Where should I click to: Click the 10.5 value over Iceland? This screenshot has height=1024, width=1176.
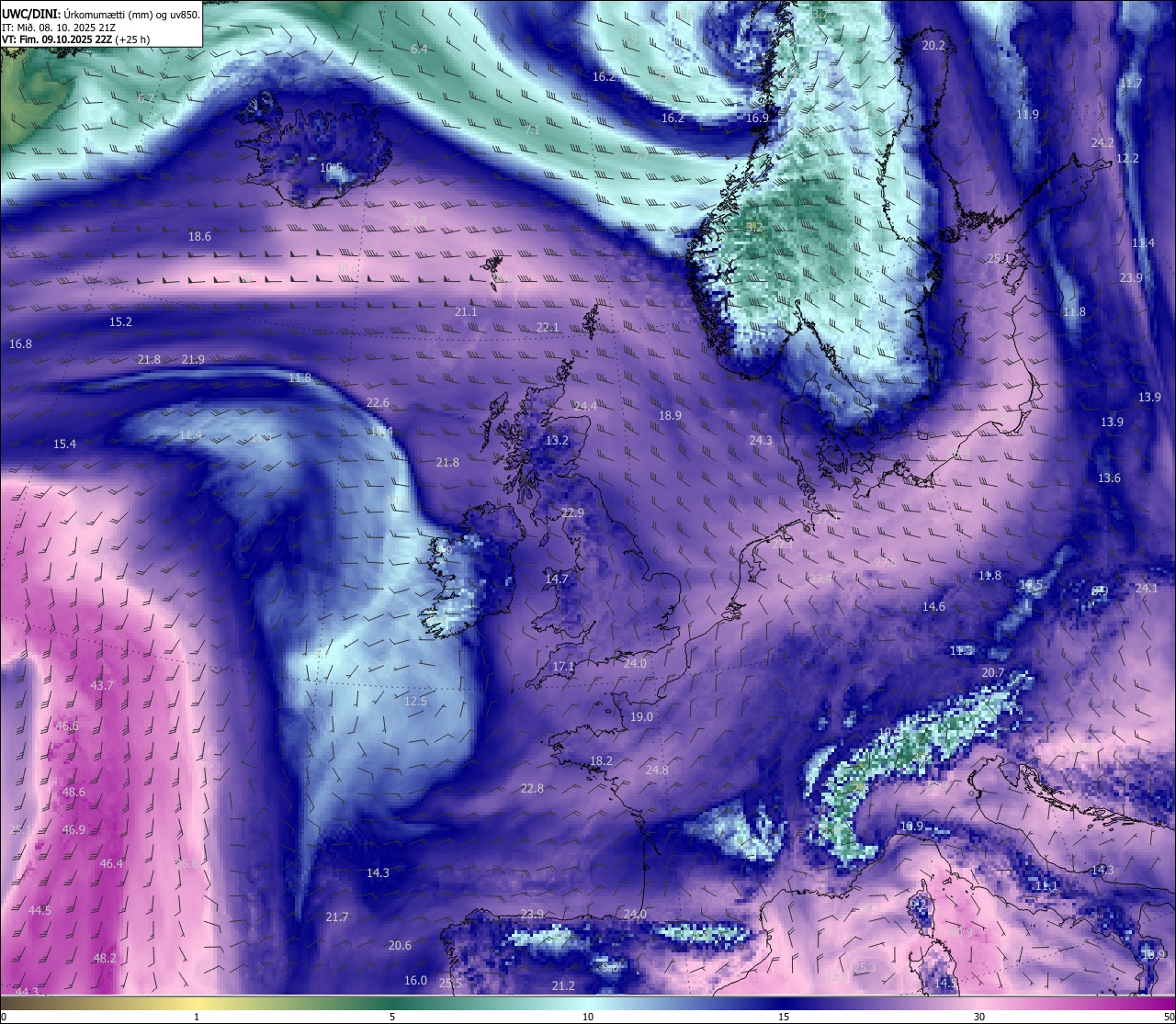331,168
